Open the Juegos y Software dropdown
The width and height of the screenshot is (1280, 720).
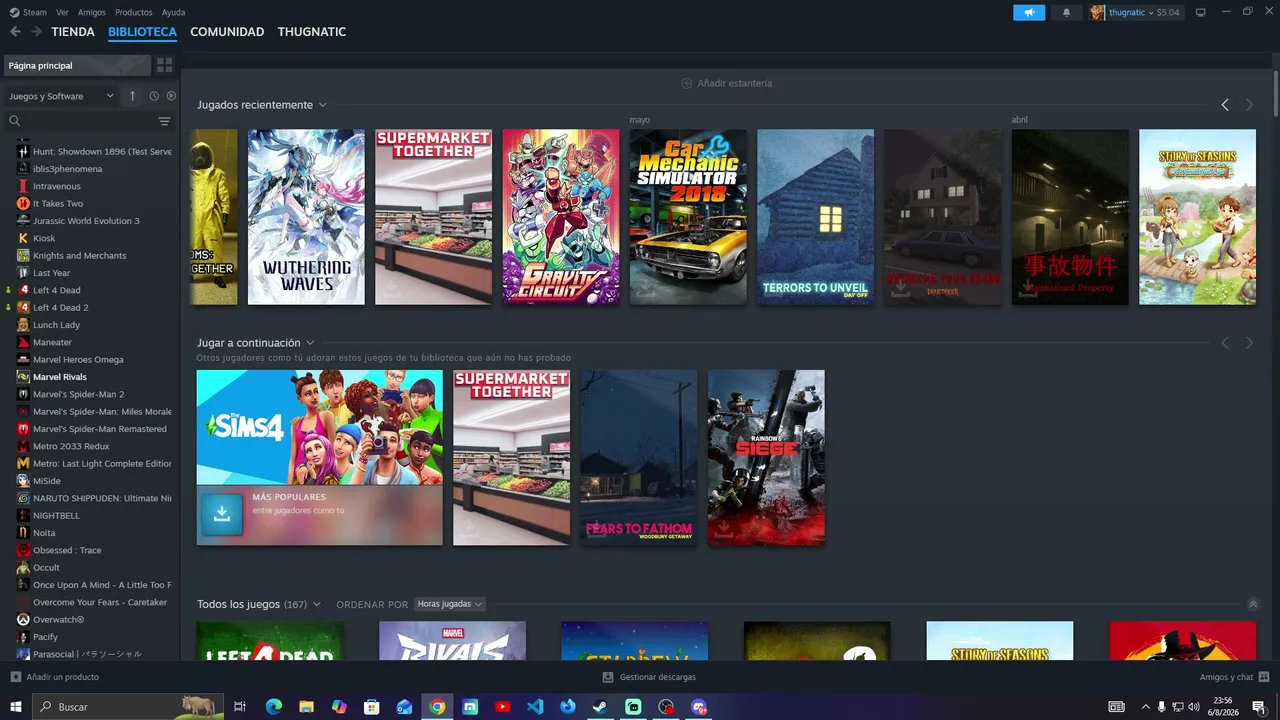[61, 96]
